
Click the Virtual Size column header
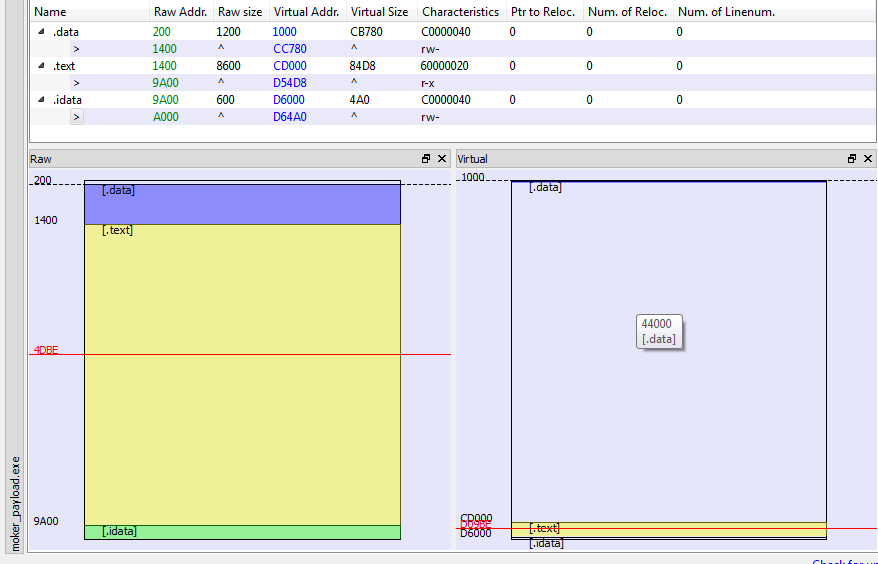tap(379, 12)
